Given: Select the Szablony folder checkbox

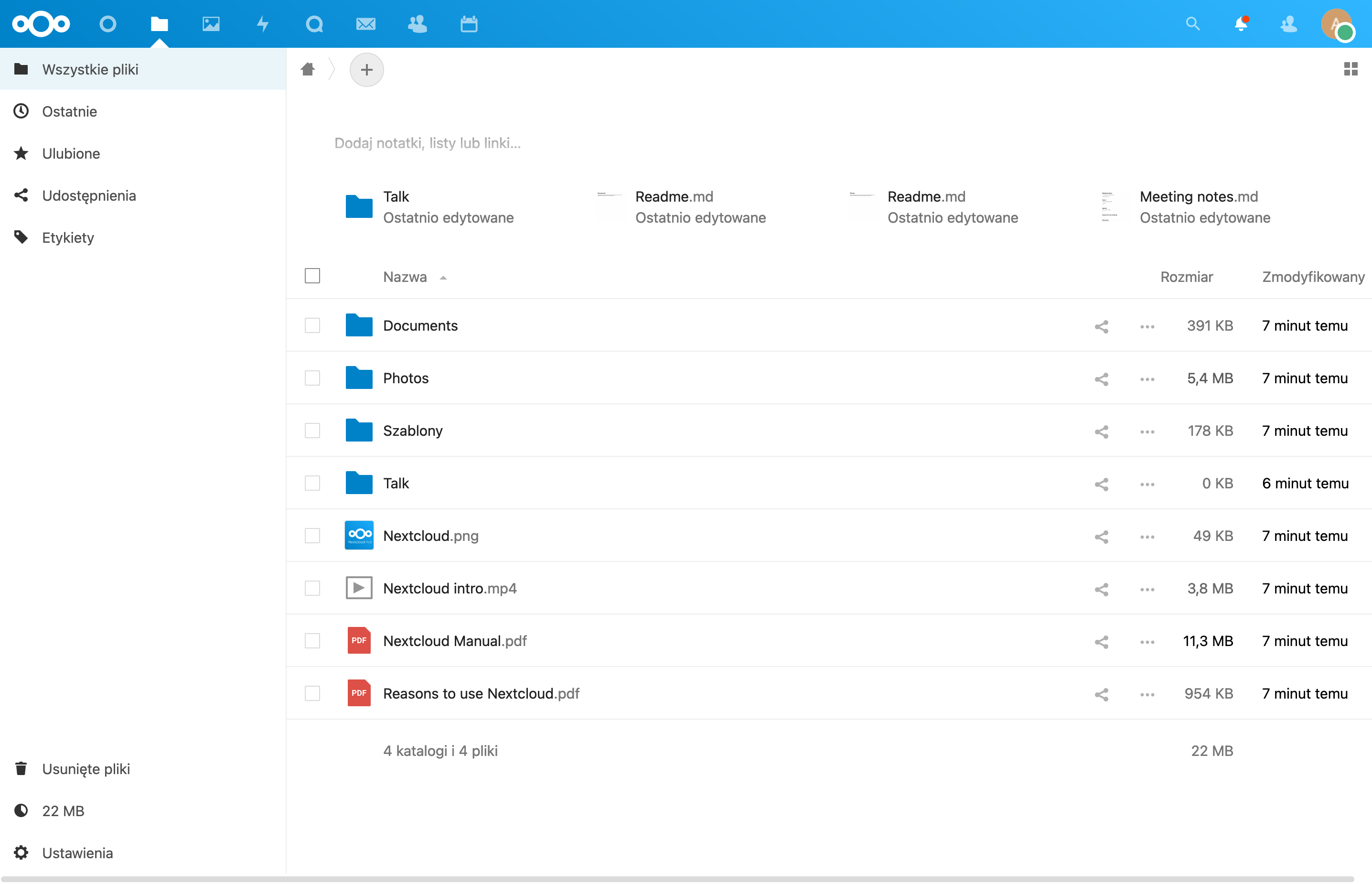Looking at the screenshot, I should (312, 431).
